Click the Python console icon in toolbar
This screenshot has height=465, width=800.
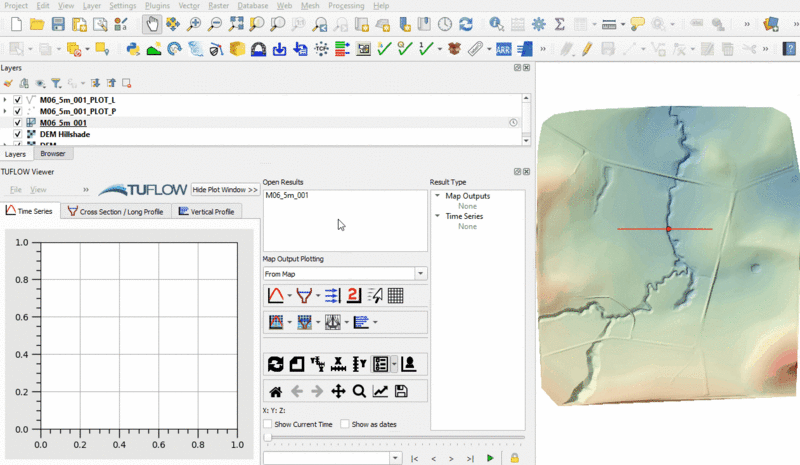(x=132, y=48)
